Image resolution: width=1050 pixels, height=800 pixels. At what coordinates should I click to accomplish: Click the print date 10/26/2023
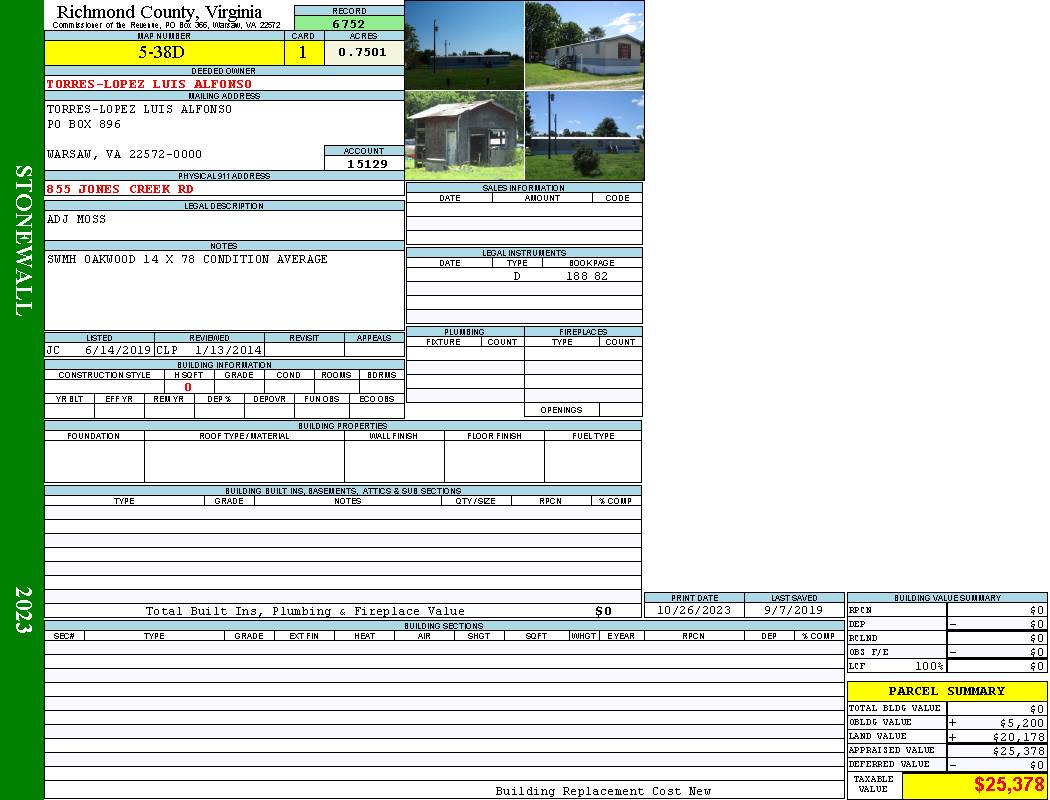pos(694,611)
